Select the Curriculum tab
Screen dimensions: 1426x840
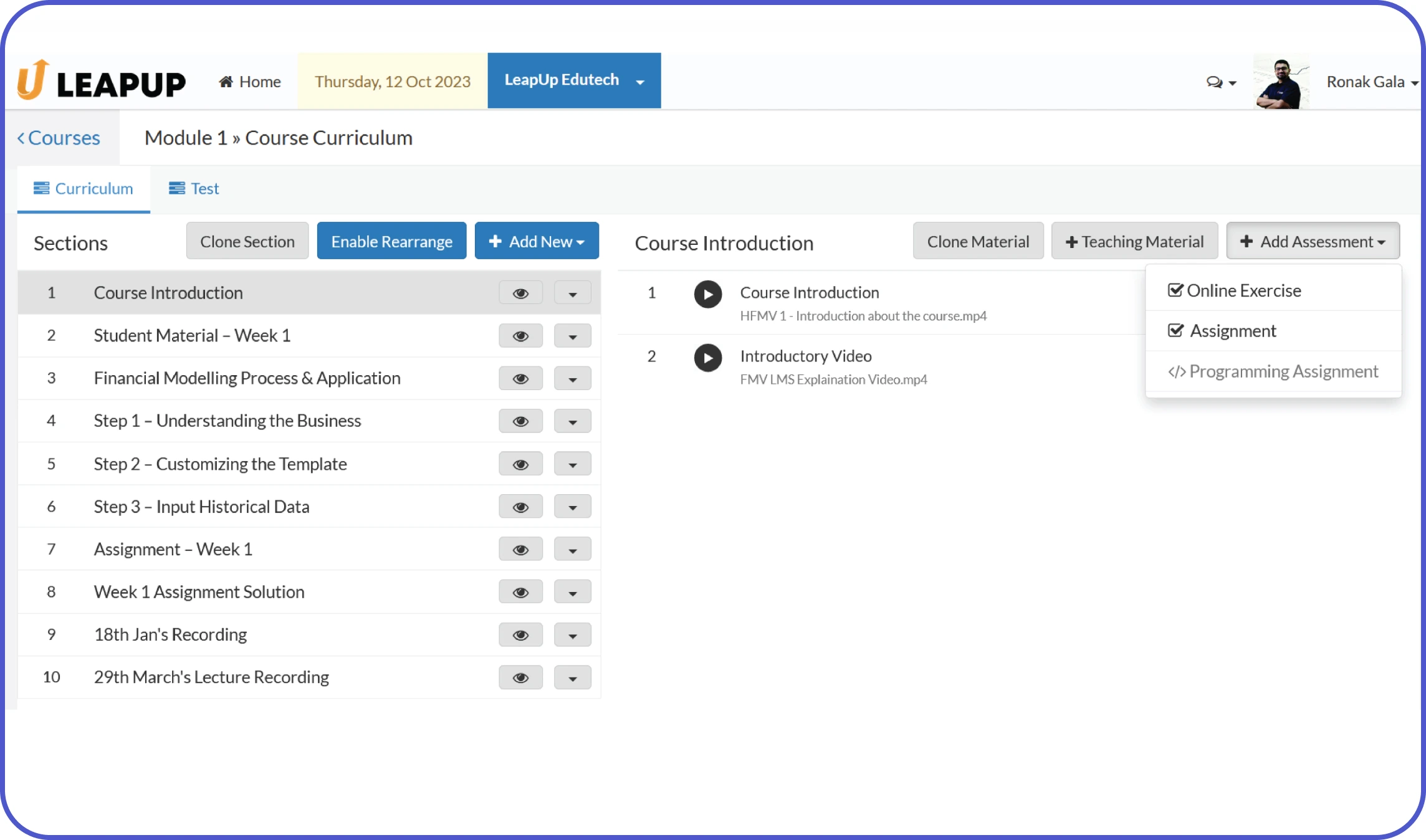coord(84,188)
